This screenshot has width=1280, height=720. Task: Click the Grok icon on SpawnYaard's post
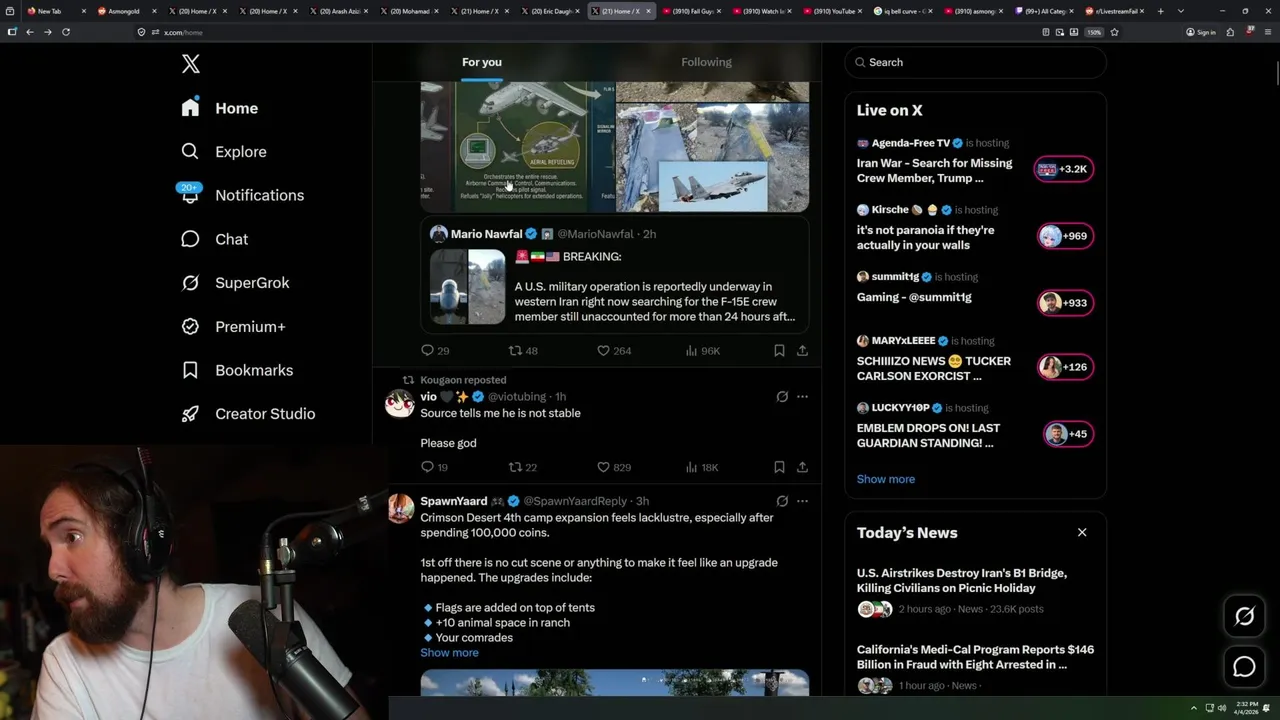tap(782, 501)
